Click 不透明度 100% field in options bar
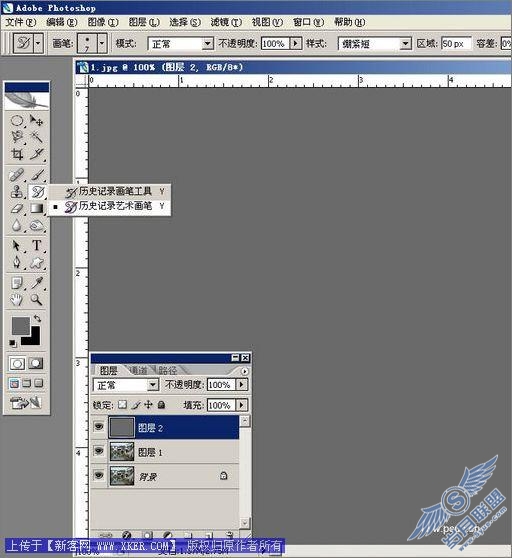The width and height of the screenshot is (512, 558). click(x=275, y=44)
